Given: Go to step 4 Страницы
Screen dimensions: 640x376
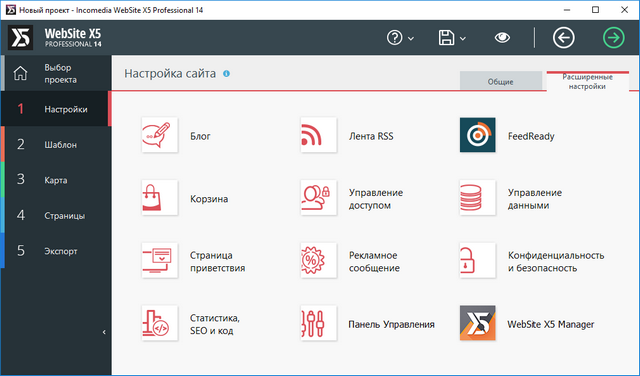Looking at the screenshot, I should pyautogui.click(x=56, y=215).
